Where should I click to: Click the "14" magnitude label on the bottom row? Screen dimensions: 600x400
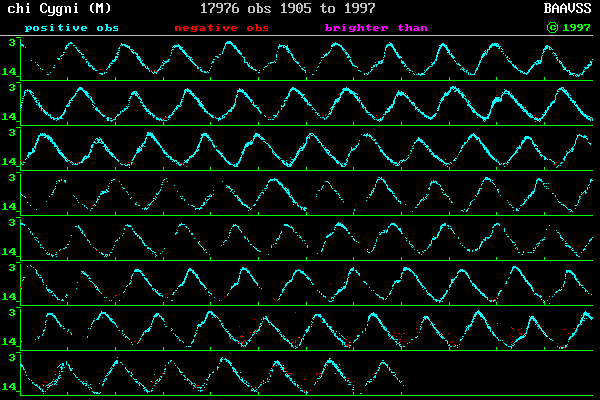[x=9, y=387]
